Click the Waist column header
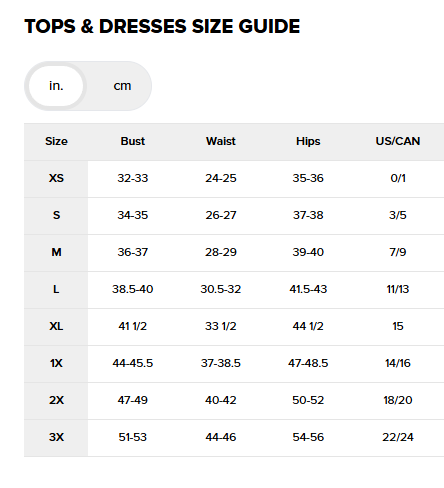The image size is (444, 488). pos(221,141)
